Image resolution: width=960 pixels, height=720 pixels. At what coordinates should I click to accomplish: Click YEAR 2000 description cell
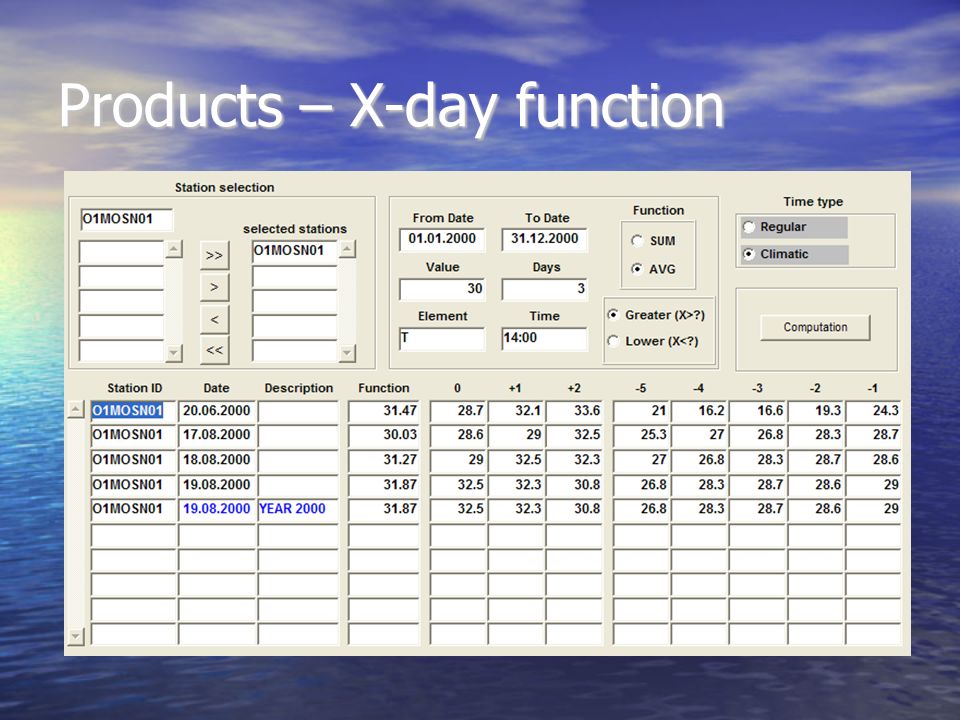coord(298,509)
